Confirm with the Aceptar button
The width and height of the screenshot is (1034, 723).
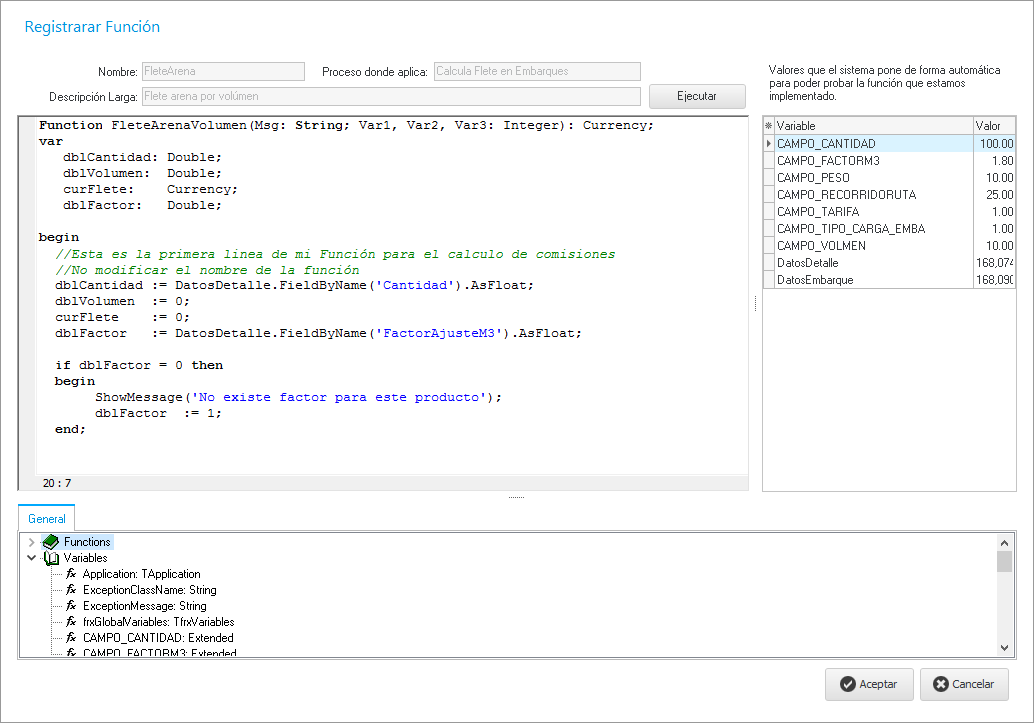pos(868,685)
